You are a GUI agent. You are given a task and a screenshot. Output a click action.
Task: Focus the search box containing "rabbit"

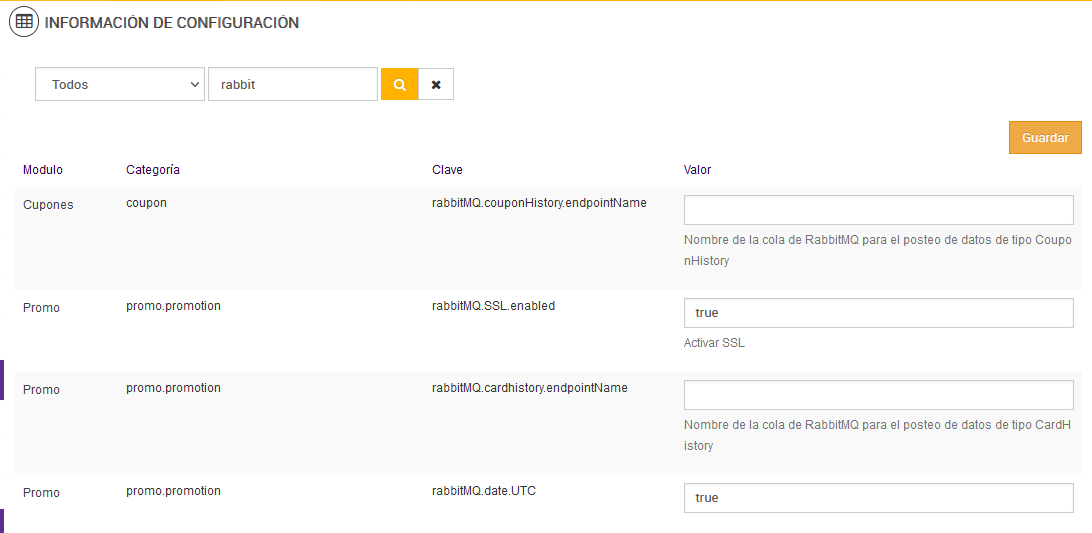tap(292, 85)
